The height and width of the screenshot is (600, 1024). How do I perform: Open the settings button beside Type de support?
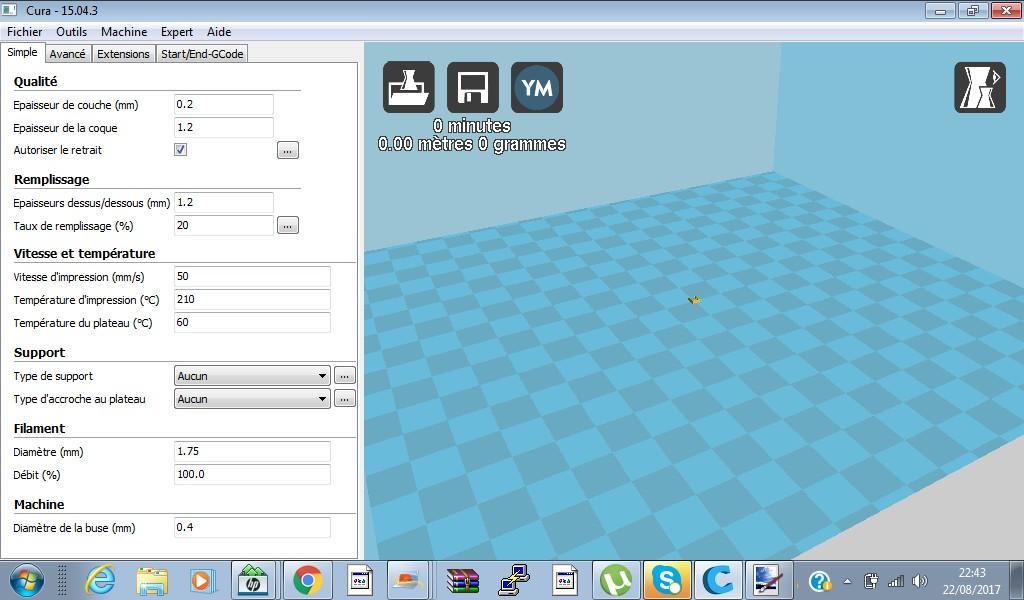[x=345, y=375]
